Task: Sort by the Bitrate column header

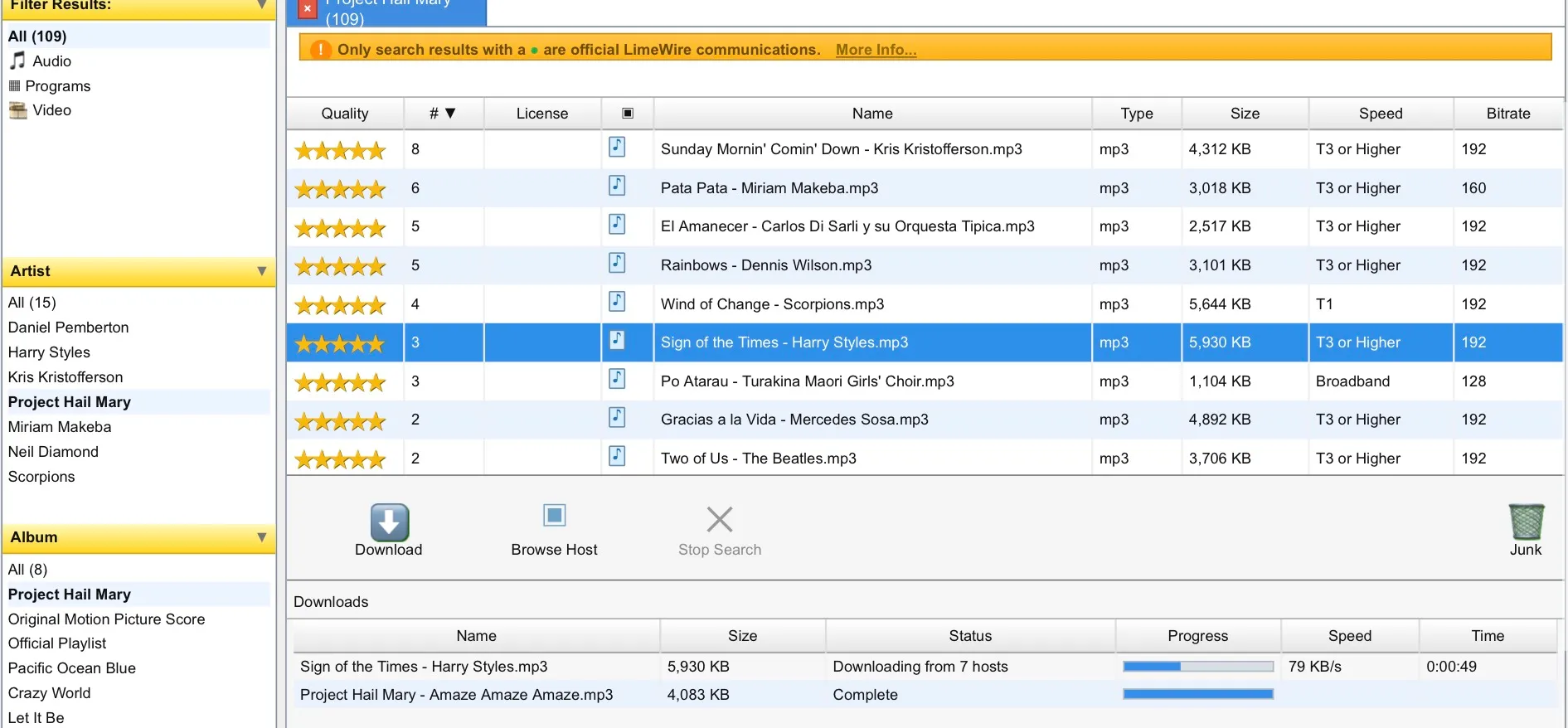Action: (x=1508, y=114)
